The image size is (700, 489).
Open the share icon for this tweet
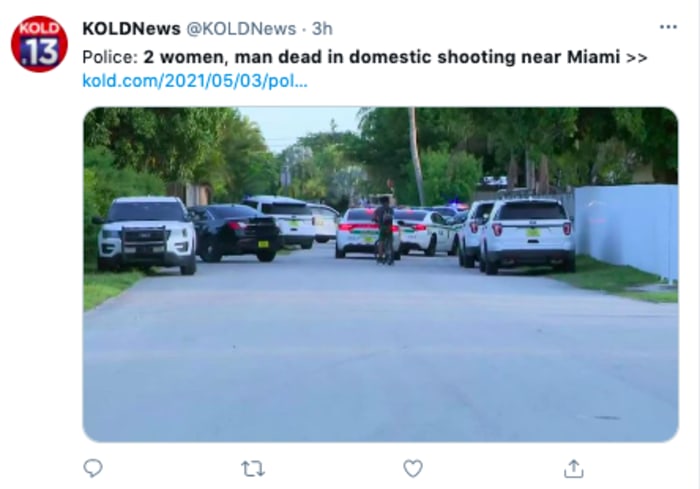pos(574,468)
